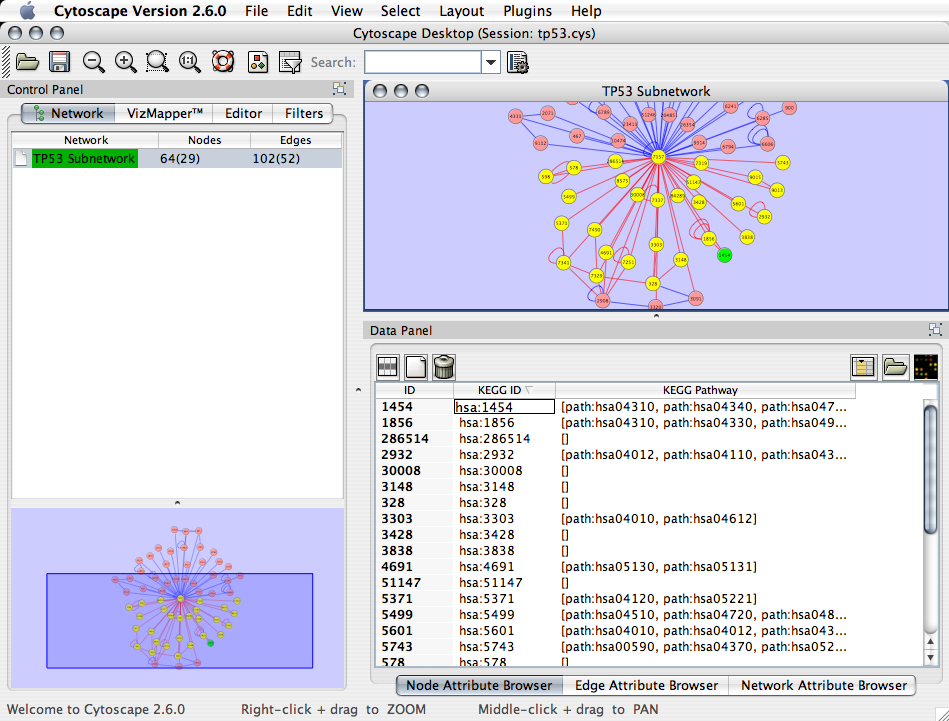Zoom in using the plus magnifier

coord(125,62)
